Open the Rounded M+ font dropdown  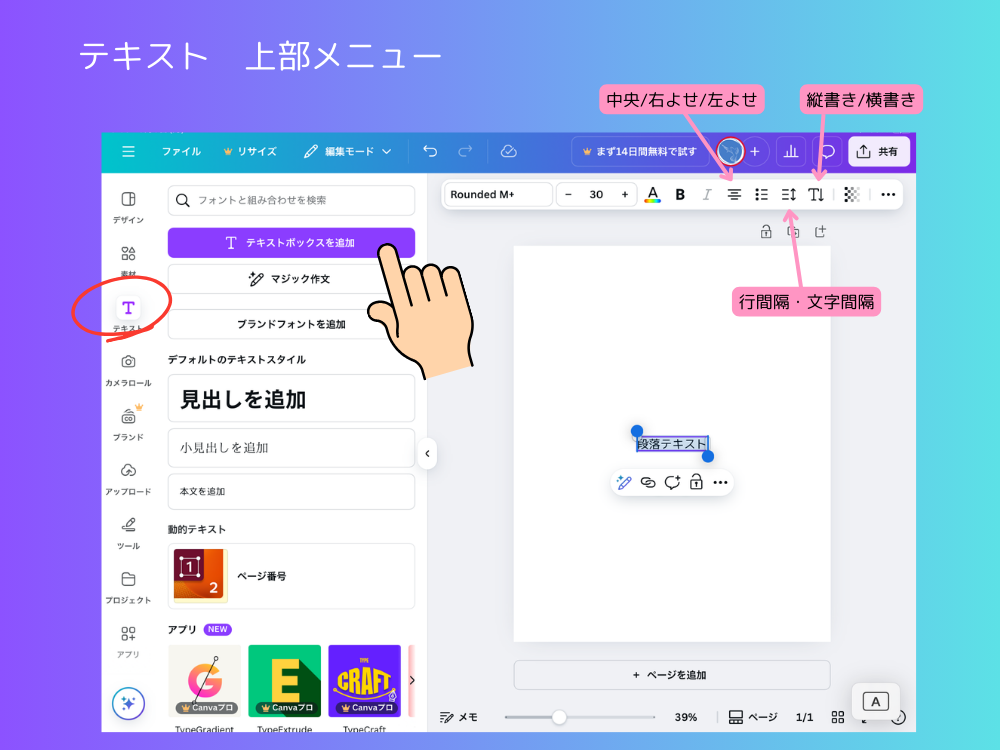pos(497,194)
